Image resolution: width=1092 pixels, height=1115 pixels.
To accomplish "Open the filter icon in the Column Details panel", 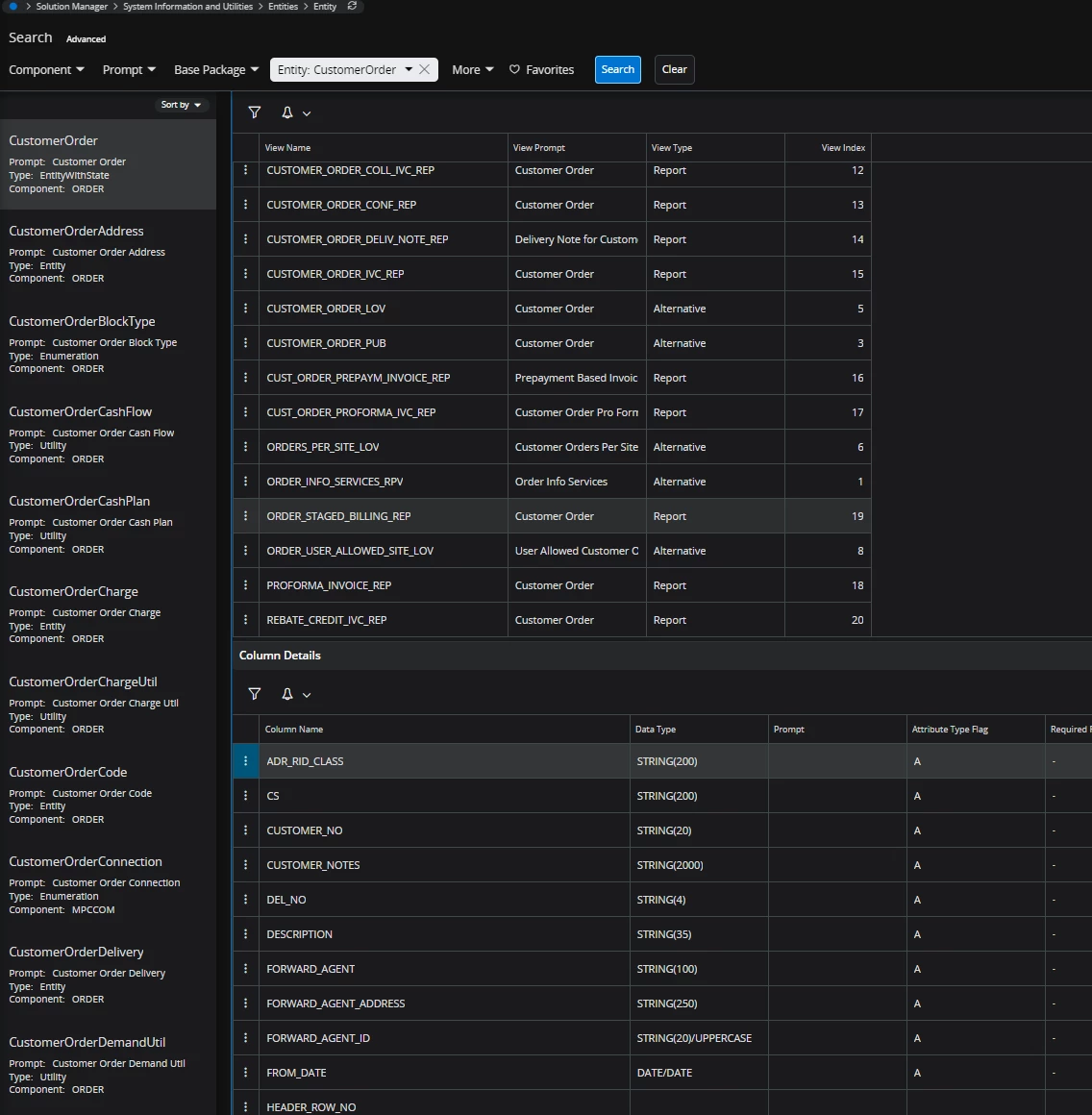I will coord(255,694).
